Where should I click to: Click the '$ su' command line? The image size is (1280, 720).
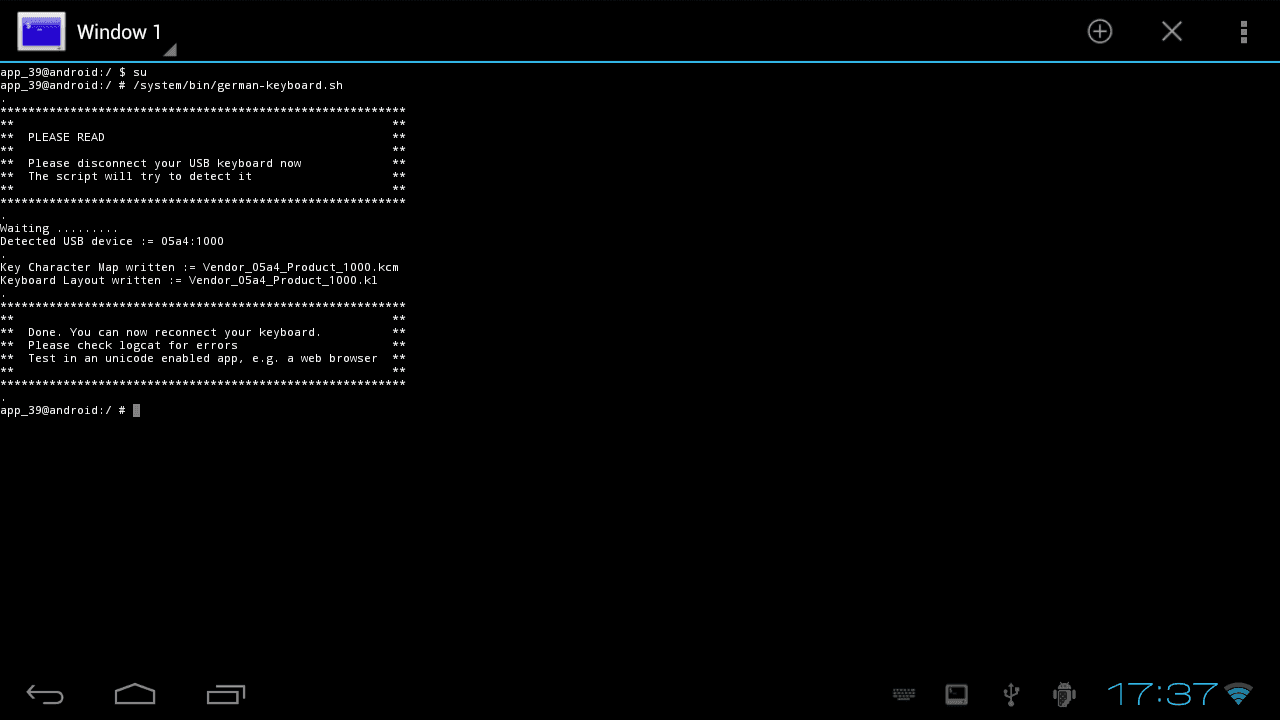point(73,72)
